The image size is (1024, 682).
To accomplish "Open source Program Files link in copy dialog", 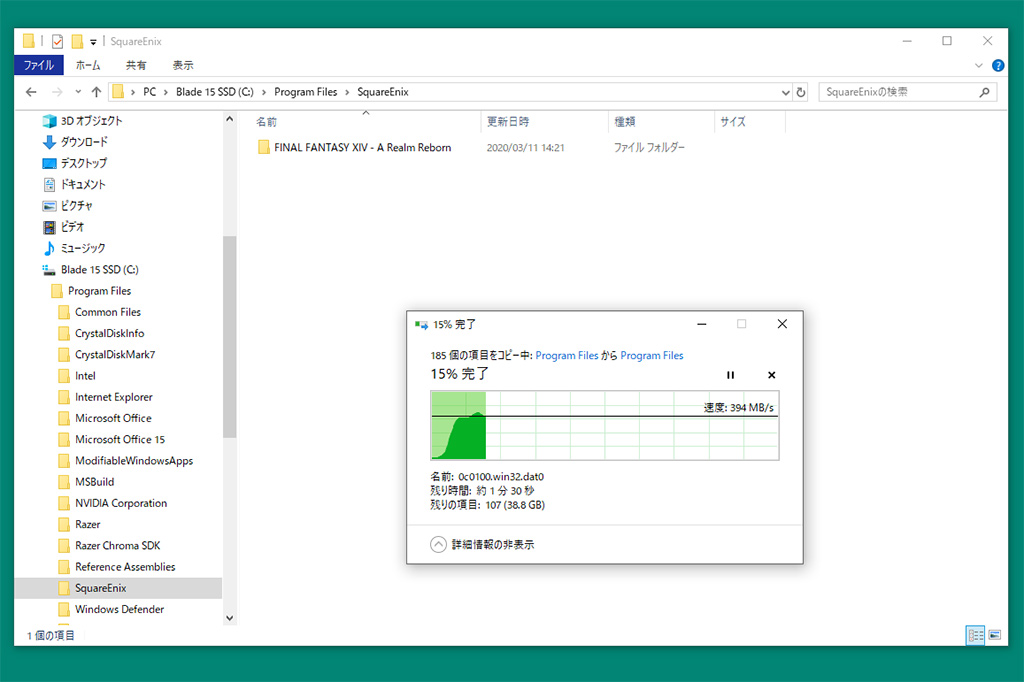I will pos(567,355).
